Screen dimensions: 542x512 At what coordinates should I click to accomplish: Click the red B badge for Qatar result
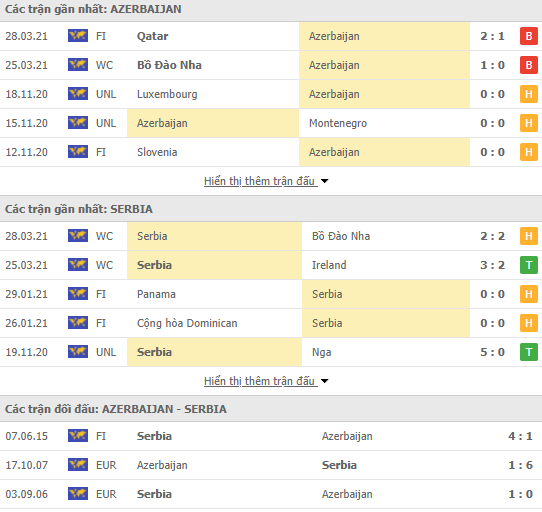click(529, 36)
